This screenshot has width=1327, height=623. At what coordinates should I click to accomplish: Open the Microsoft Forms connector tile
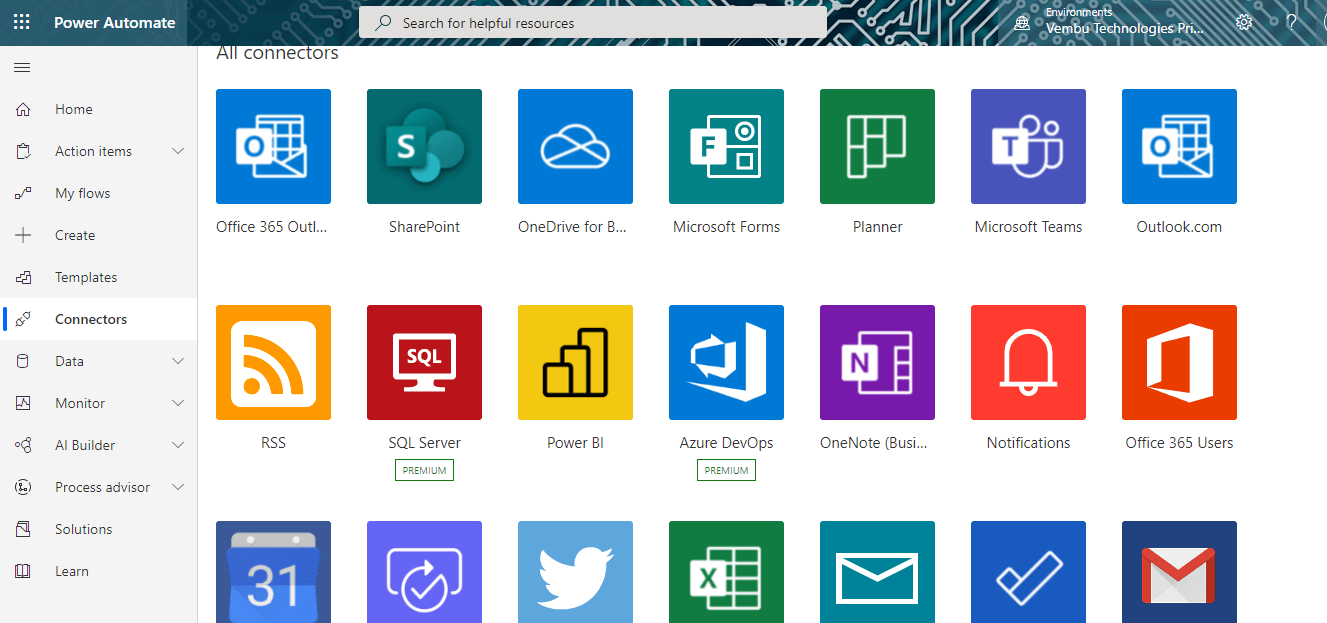726,146
